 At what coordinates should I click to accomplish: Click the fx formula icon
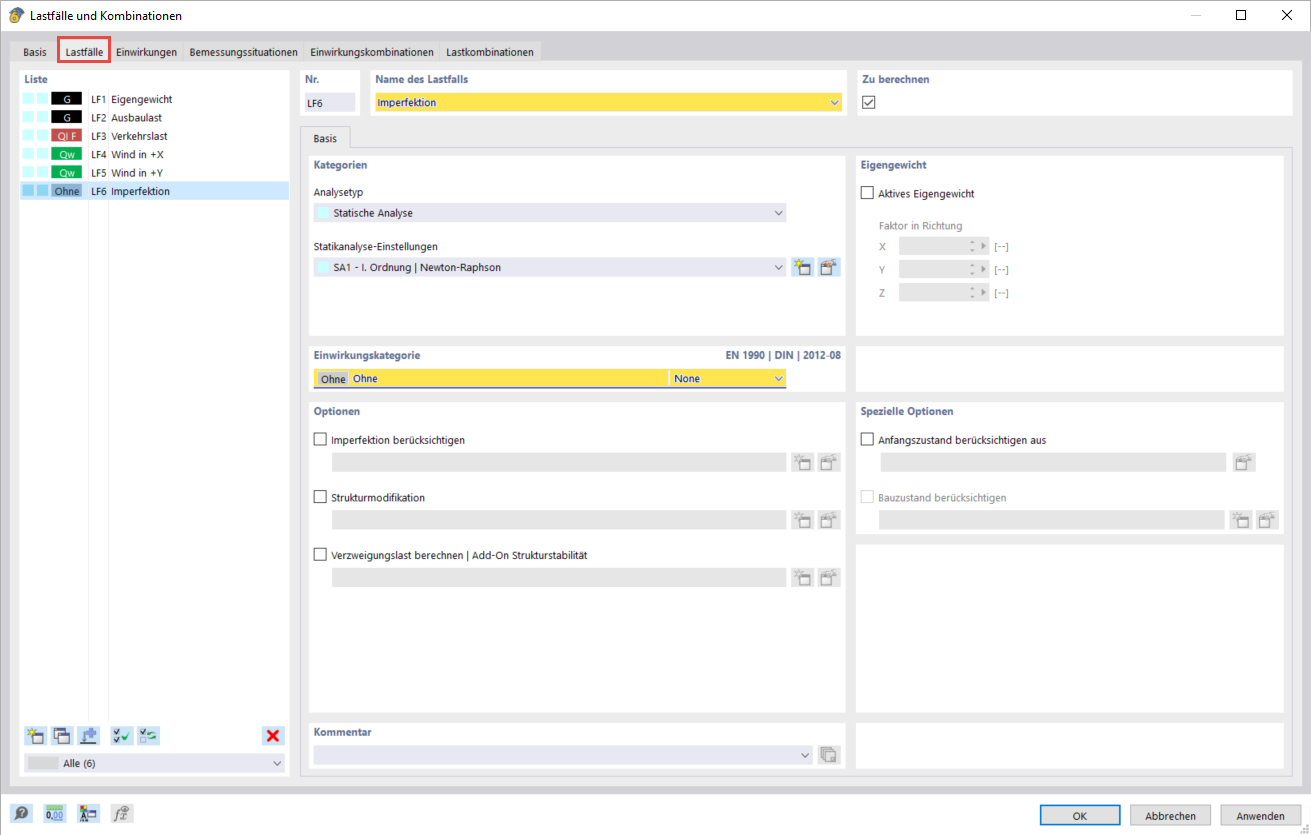[x=121, y=814]
